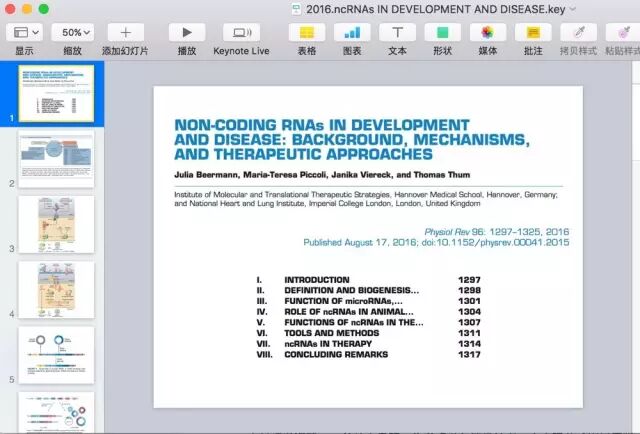The image size is (640, 434).
Task: Select slide 2 thumbnail in navigator
Action: [x=56, y=159]
